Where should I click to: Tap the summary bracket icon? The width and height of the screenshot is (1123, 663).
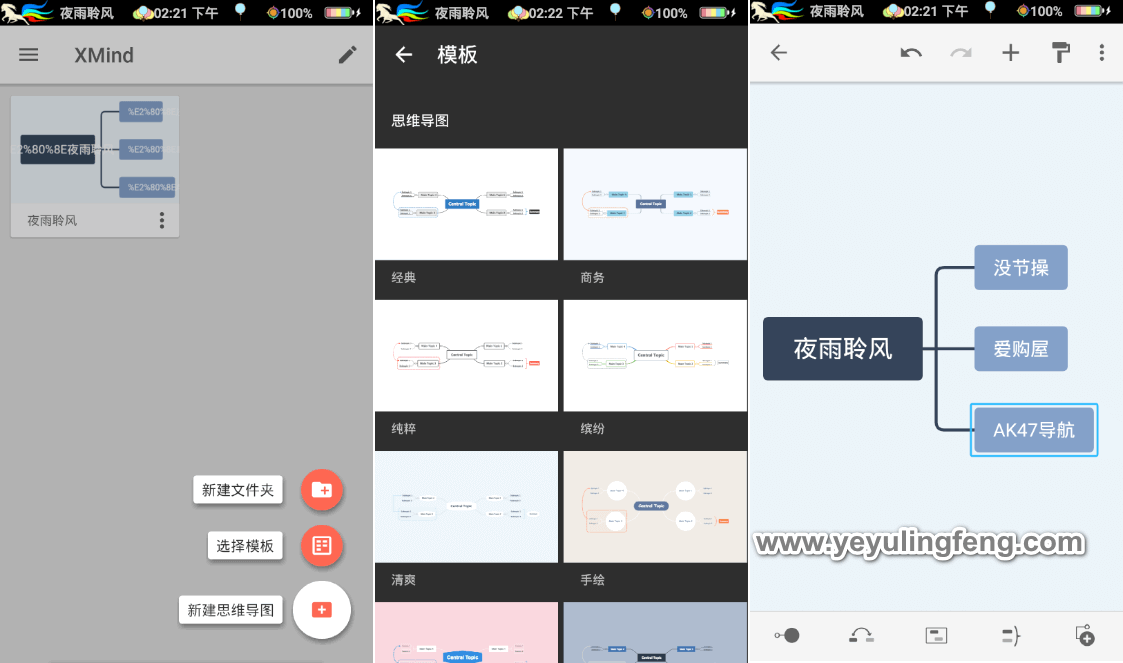coord(1011,636)
